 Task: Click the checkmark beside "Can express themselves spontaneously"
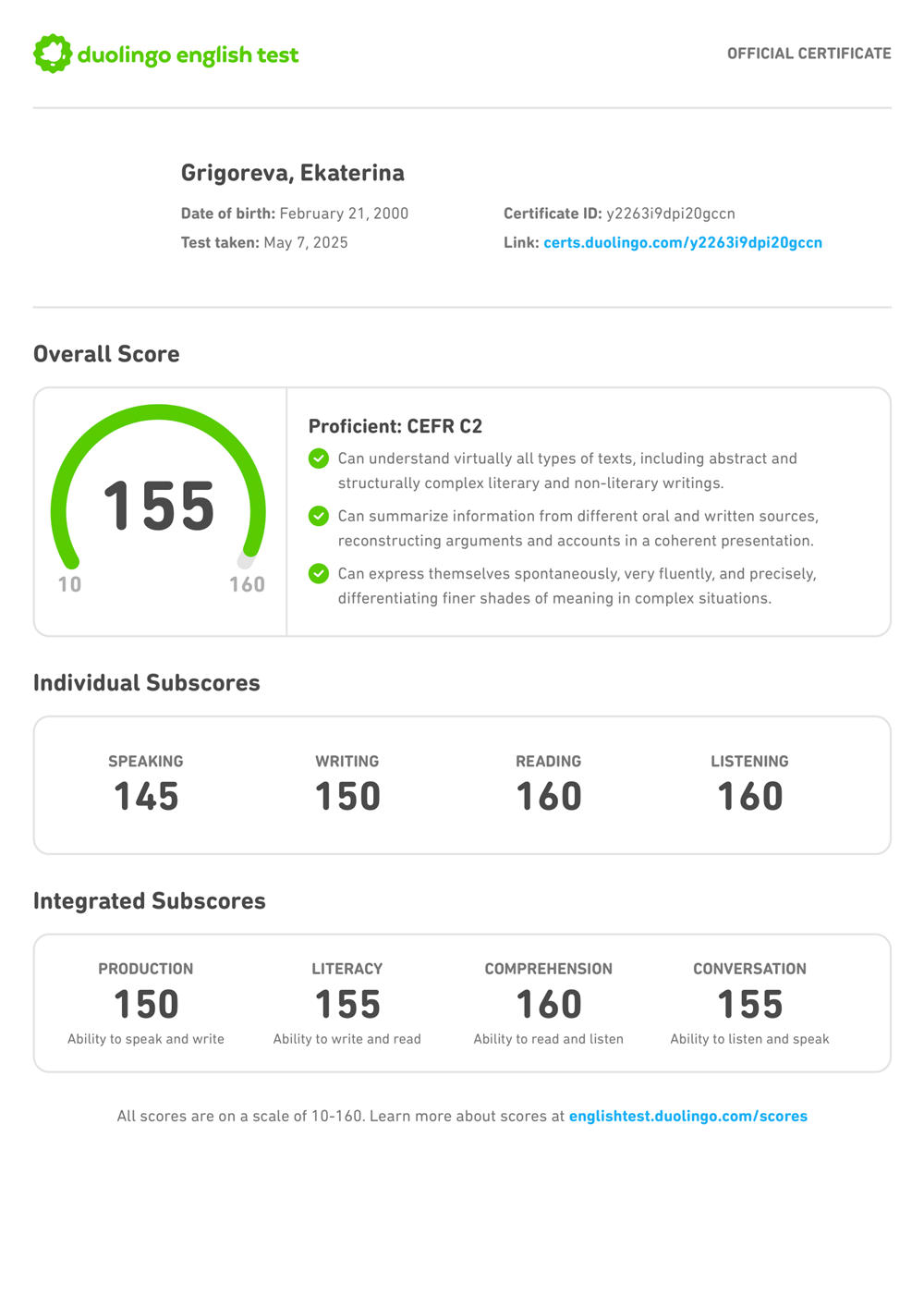tap(319, 574)
